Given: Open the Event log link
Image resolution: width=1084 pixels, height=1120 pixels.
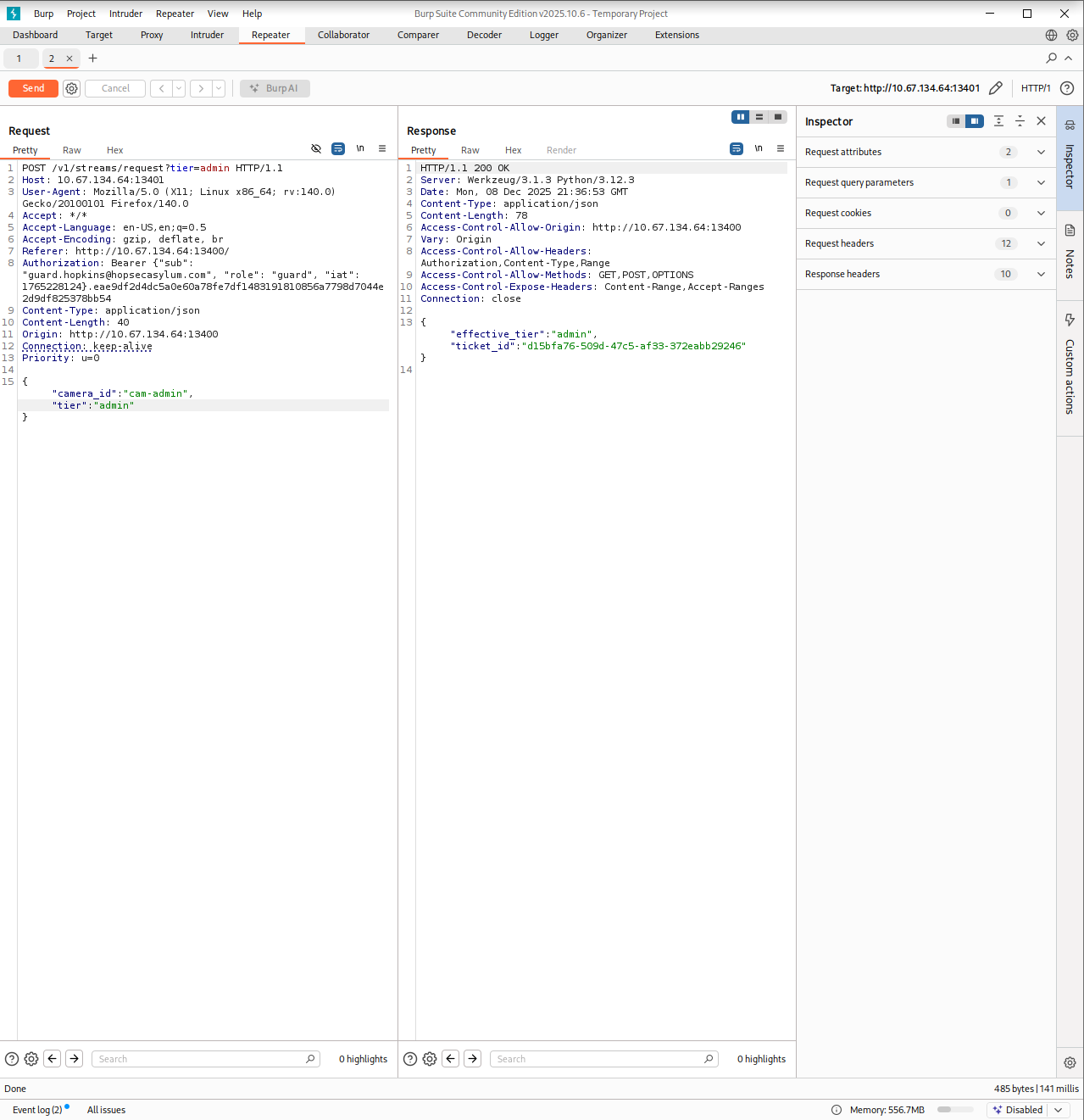Looking at the screenshot, I should coord(37,1110).
